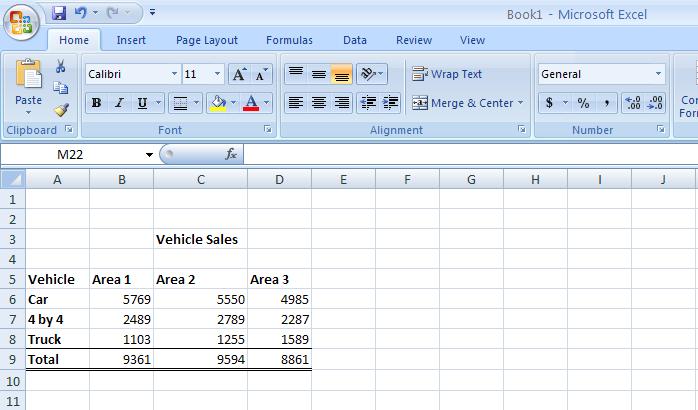Open the Calibri font name dropdown
Viewport: 698px width, 410px height.
(174, 74)
